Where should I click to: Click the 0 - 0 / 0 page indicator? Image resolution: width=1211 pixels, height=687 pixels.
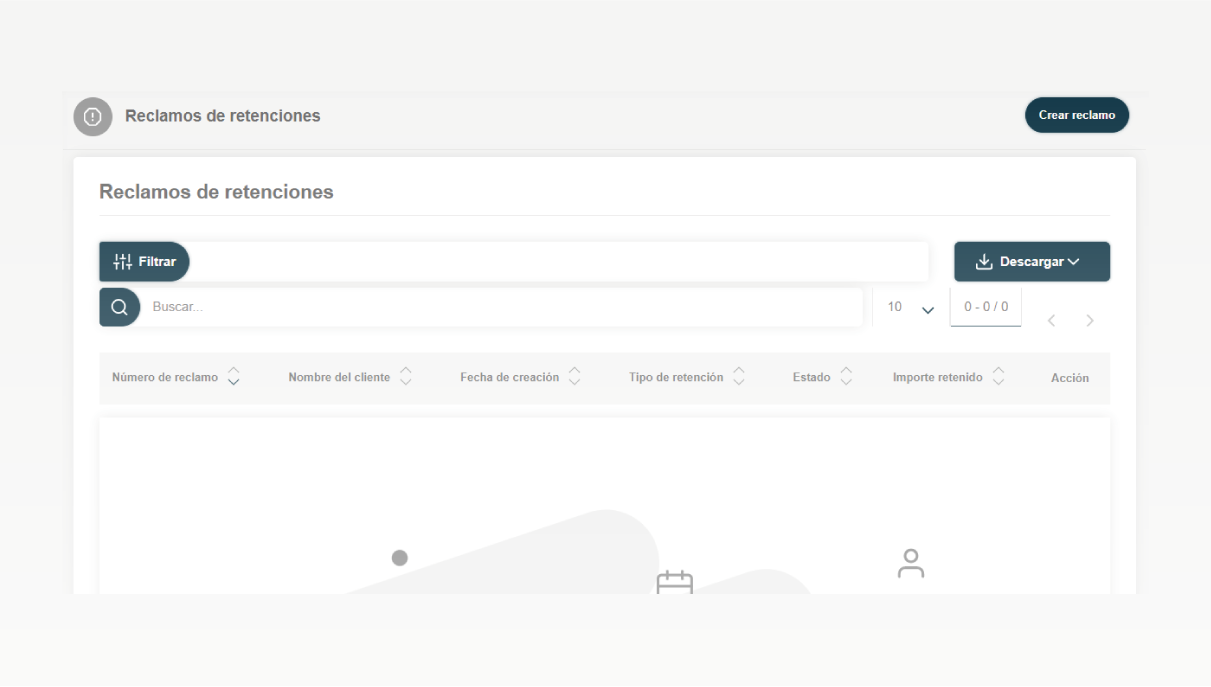point(986,307)
